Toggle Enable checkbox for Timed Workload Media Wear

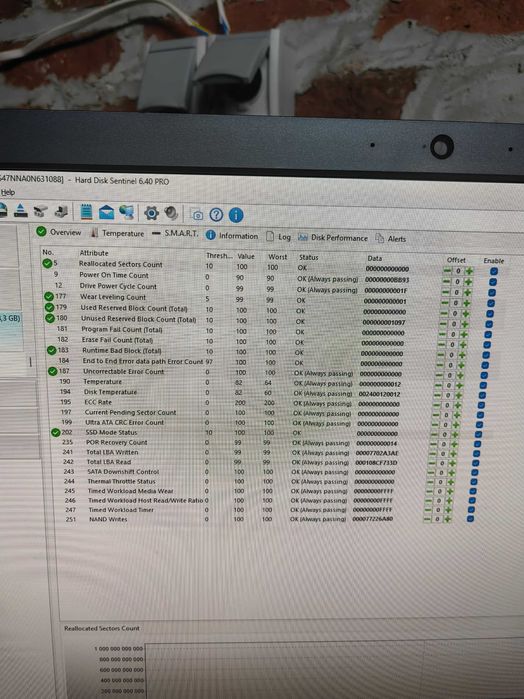click(473, 491)
